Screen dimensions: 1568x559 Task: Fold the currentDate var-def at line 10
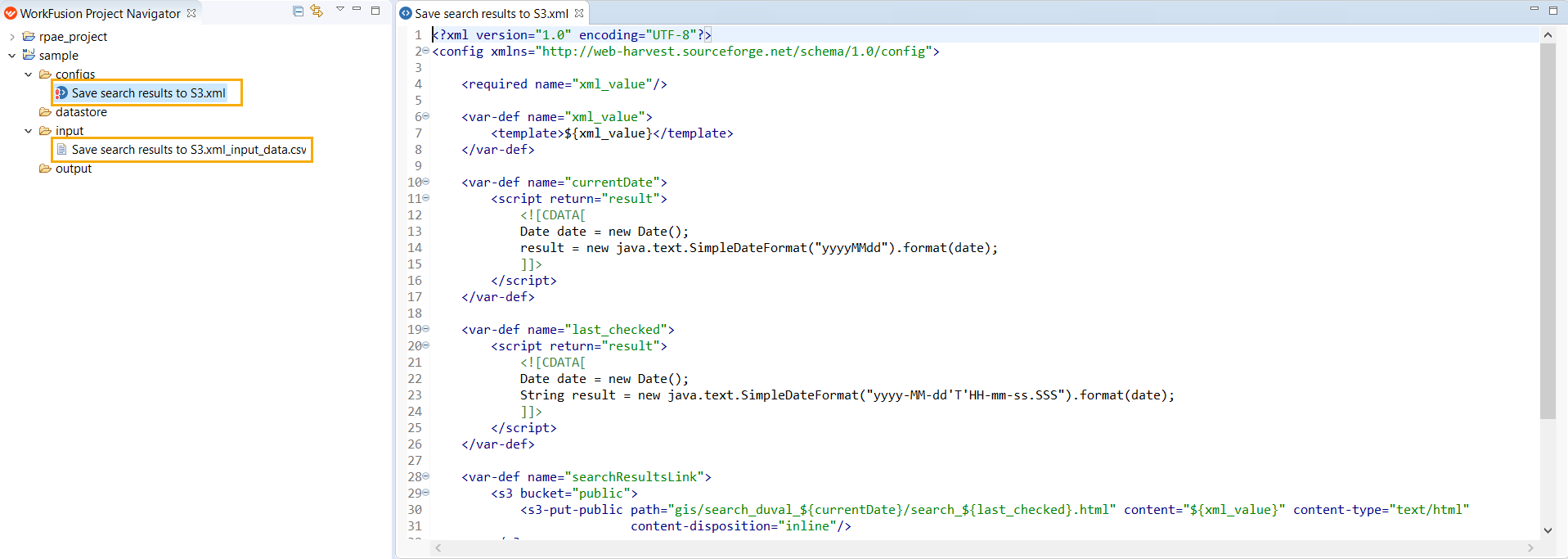[x=425, y=182]
